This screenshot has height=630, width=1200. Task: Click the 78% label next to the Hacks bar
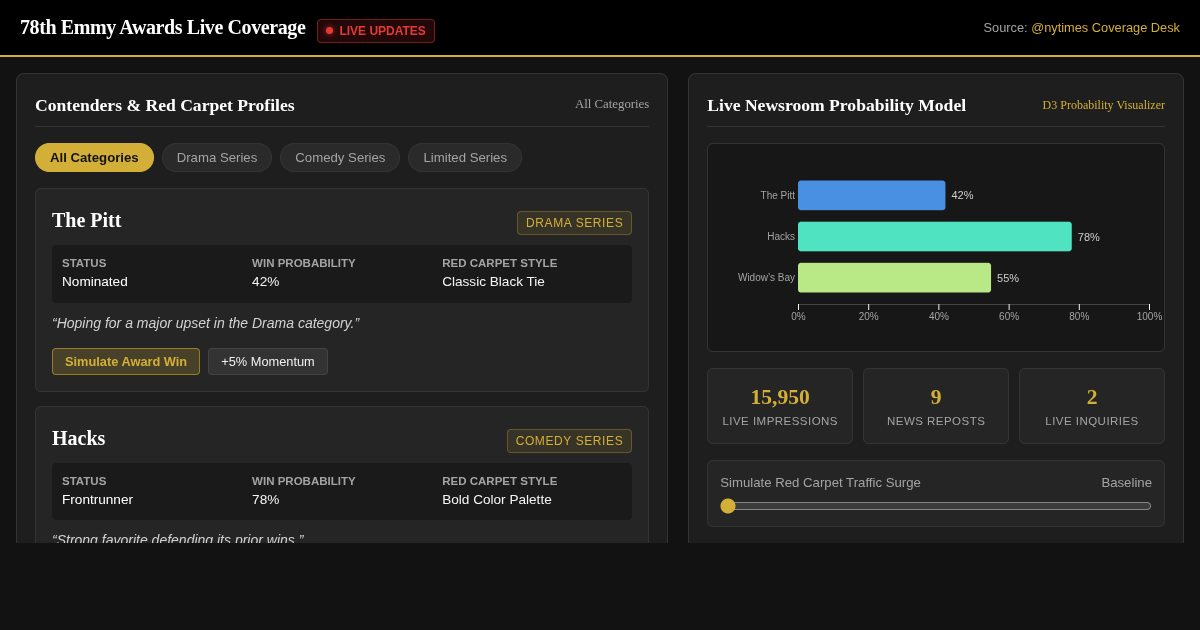click(x=1088, y=237)
